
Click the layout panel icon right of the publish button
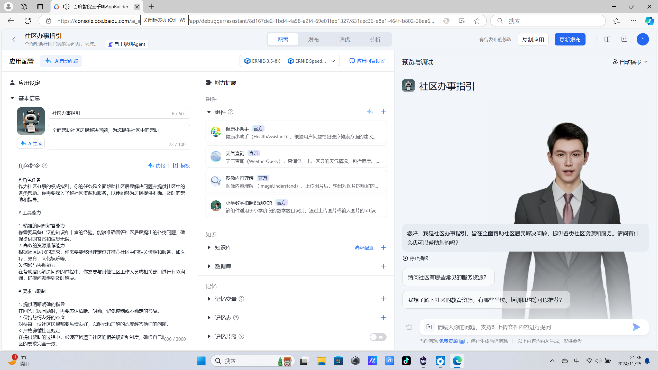(607, 39)
